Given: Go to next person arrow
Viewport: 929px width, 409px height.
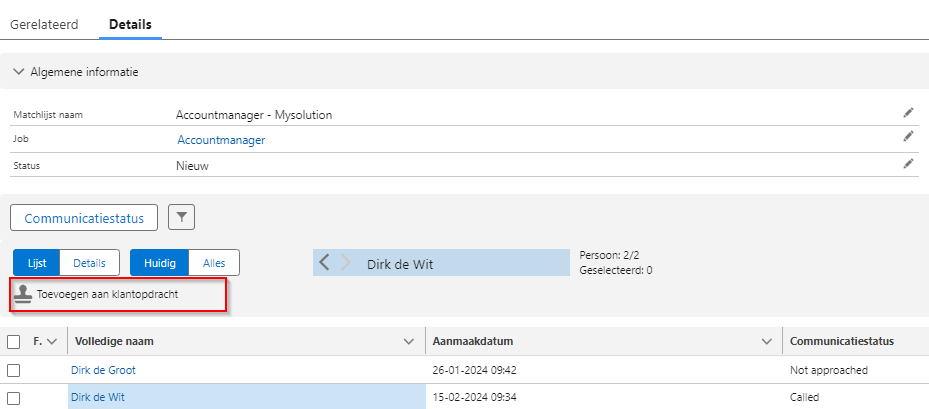Looking at the screenshot, I should (x=346, y=264).
